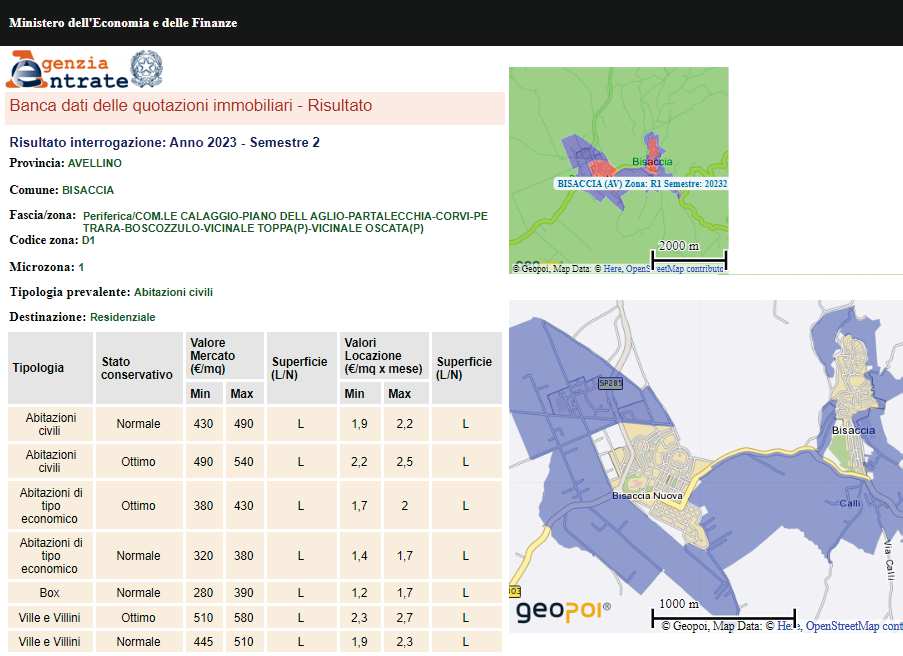The height and width of the screenshot is (656, 903).
Task: Click the 2000 m scale bar
Action: pos(689,258)
